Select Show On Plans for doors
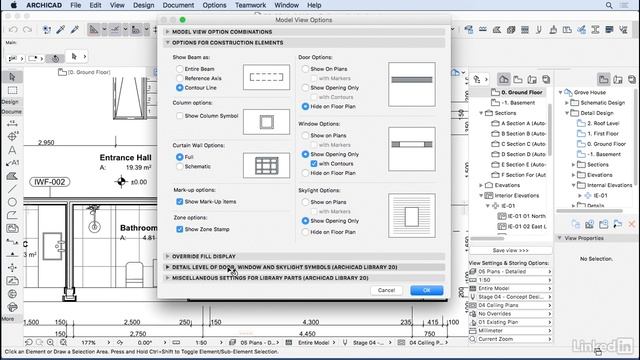This screenshot has height=360, width=640. [x=305, y=69]
